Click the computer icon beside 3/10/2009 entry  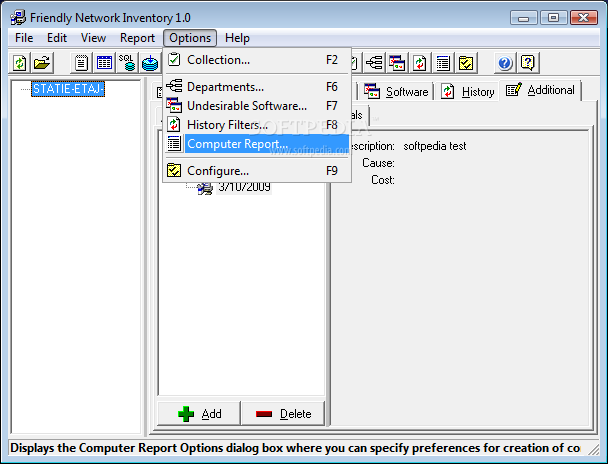pos(204,187)
